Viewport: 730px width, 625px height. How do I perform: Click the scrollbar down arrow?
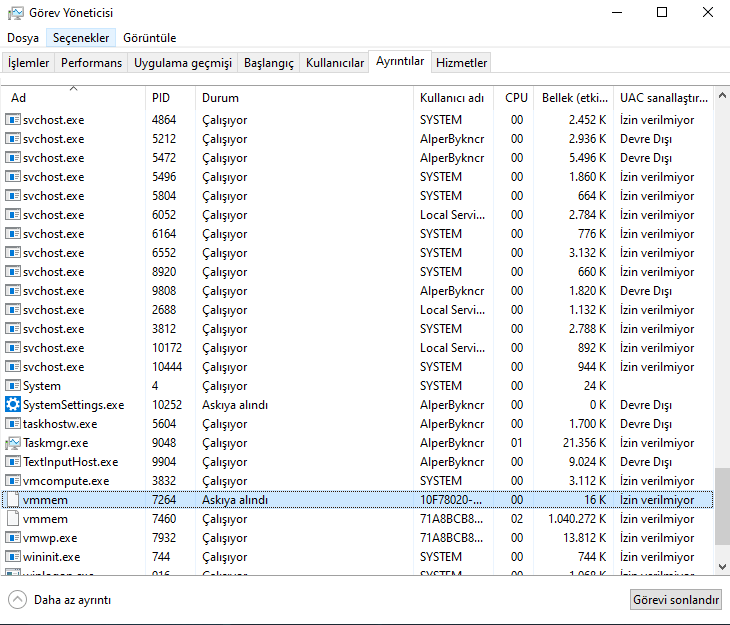(x=722, y=567)
